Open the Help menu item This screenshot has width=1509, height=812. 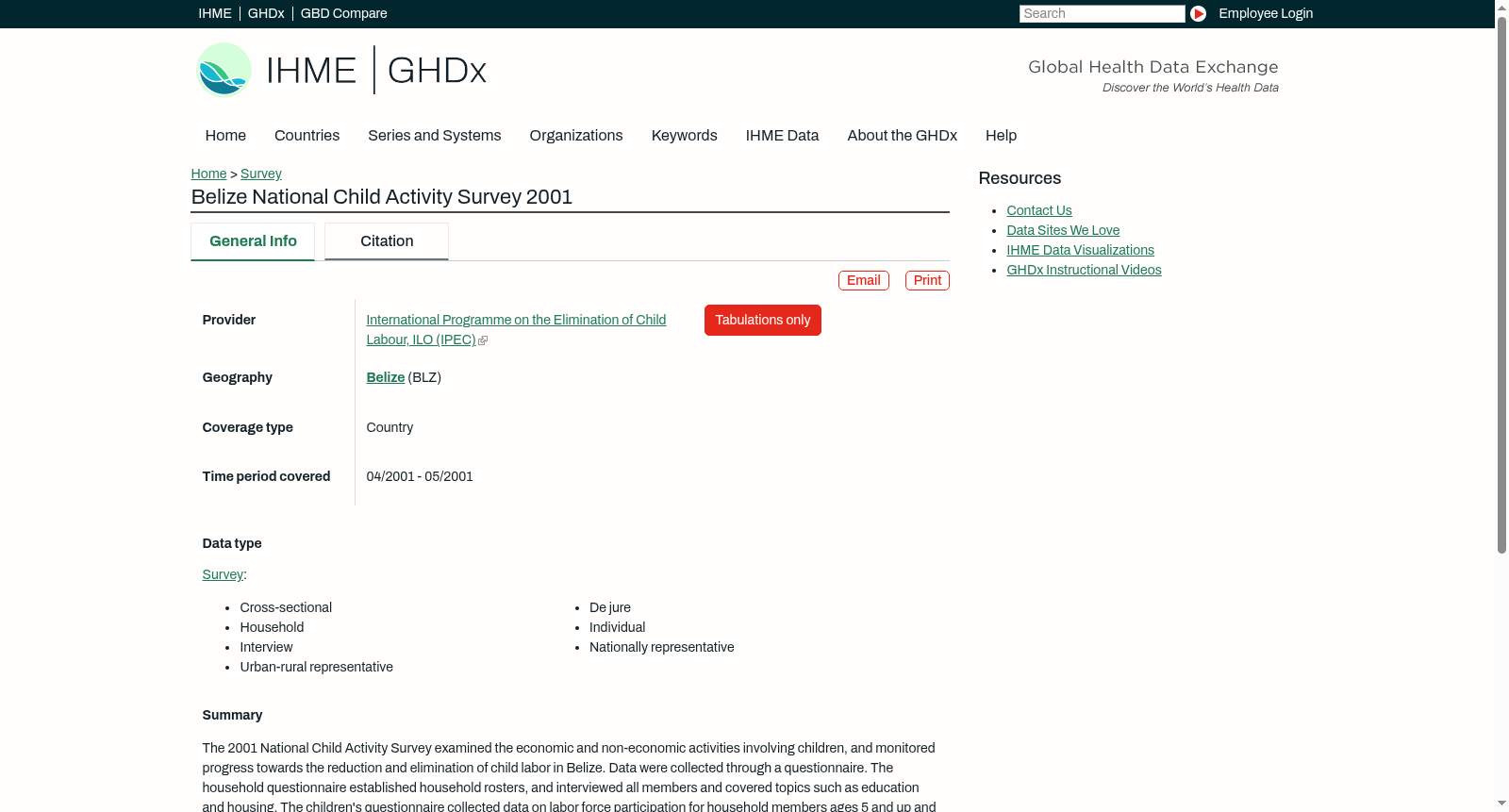click(x=1001, y=136)
